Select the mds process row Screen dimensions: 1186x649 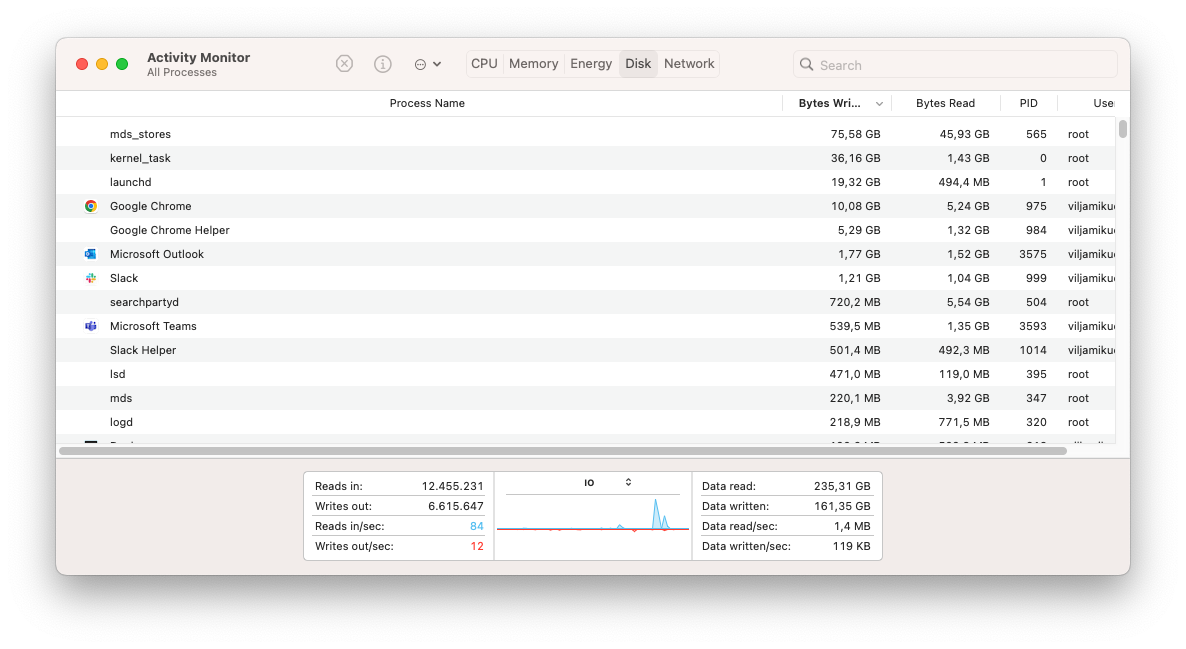[586, 398]
